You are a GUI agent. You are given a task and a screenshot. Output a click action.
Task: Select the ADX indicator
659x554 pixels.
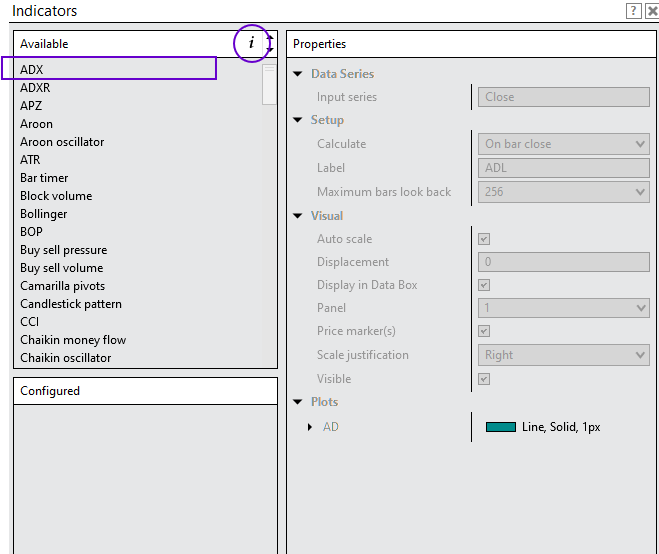(32, 69)
